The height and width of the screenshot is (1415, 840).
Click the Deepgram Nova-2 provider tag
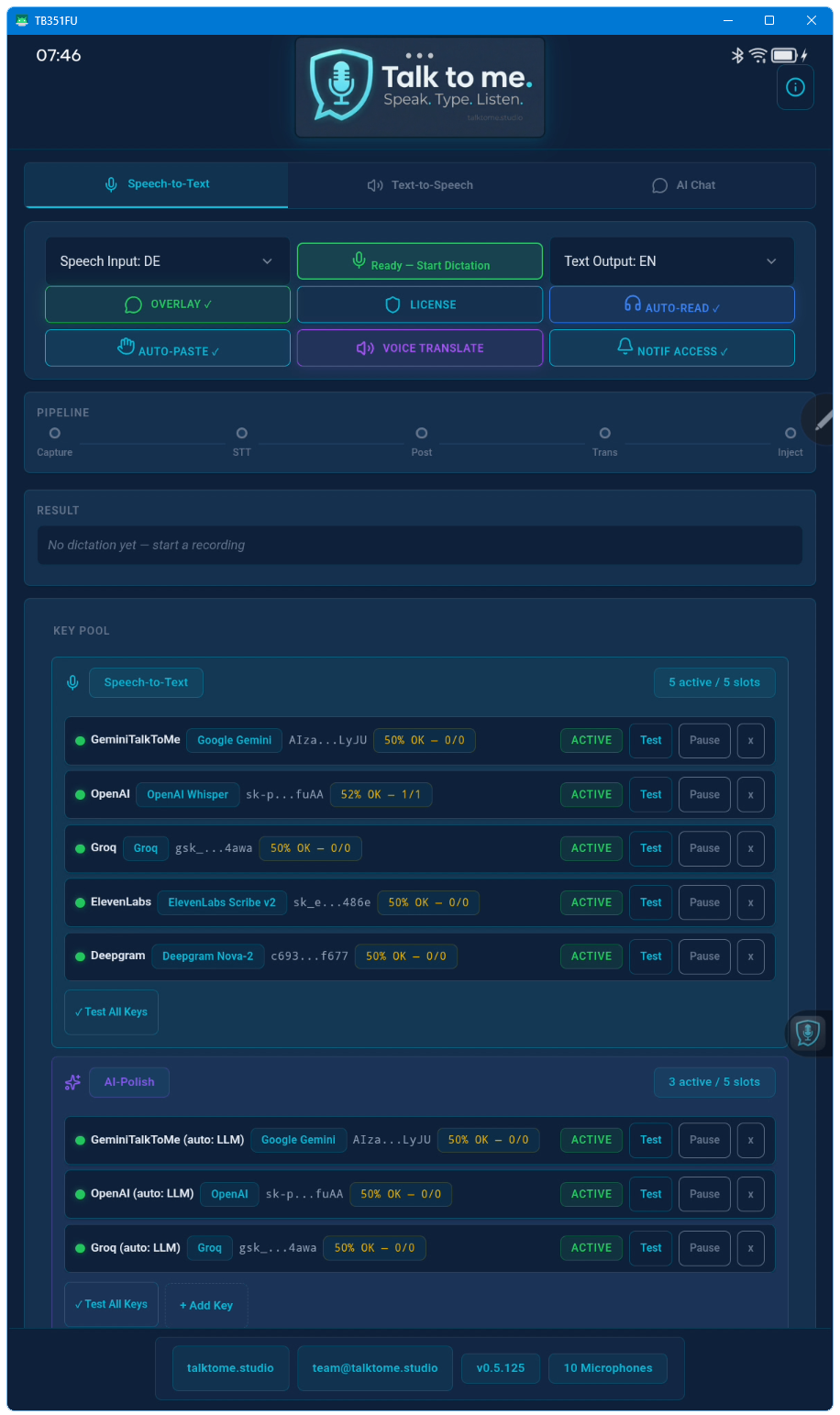208,956
